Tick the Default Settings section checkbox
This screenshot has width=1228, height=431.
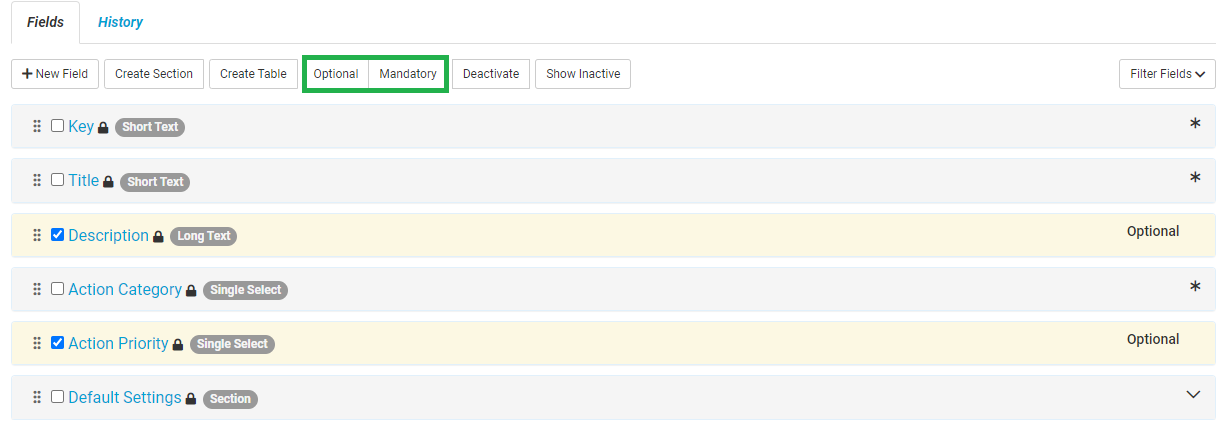tap(58, 396)
